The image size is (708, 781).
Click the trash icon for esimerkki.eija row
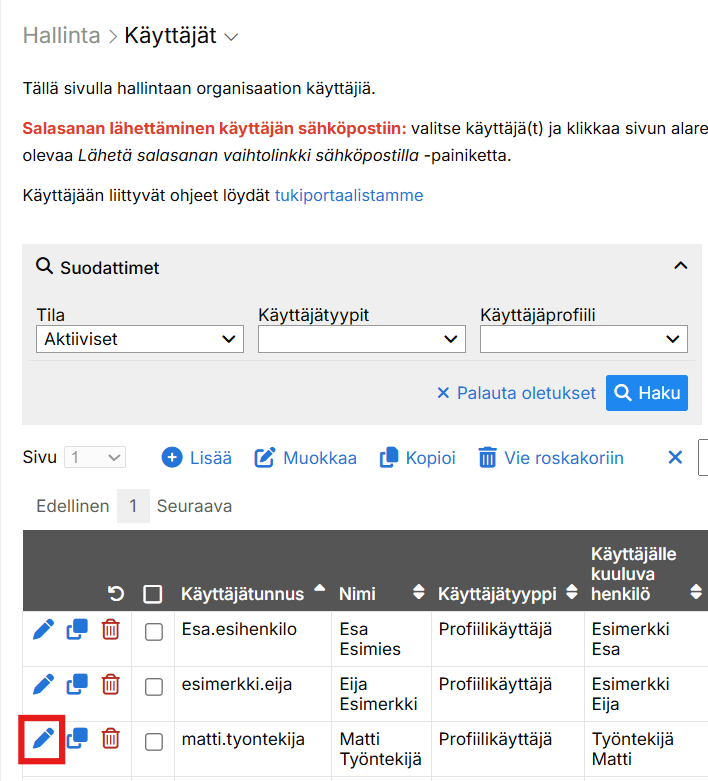(x=111, y=685)
